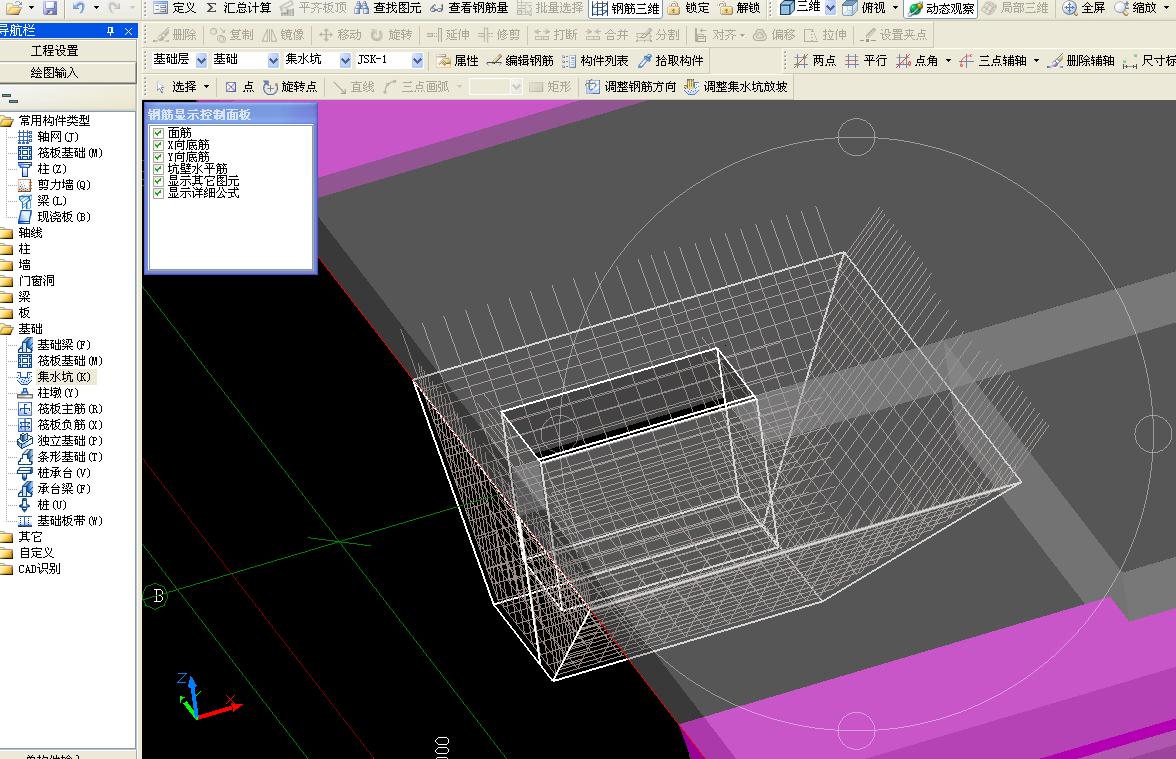Select 筏板主筋 (R) tree item
This screenshot has width=1176, height=759.
pyautogui.click(x=60, y=409)
